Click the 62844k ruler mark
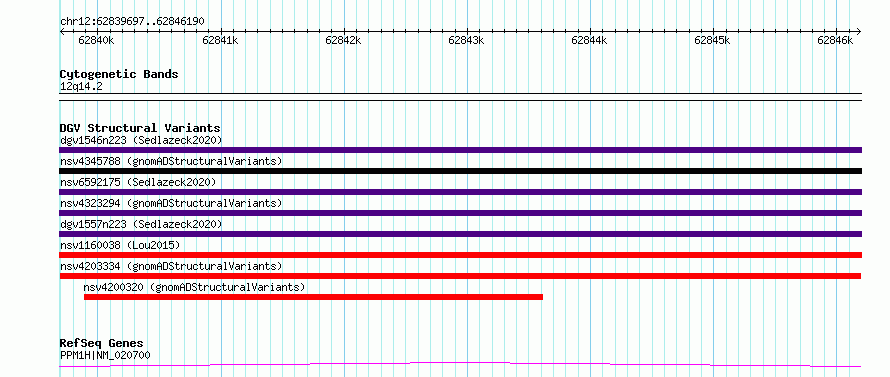 click(589, 40)
